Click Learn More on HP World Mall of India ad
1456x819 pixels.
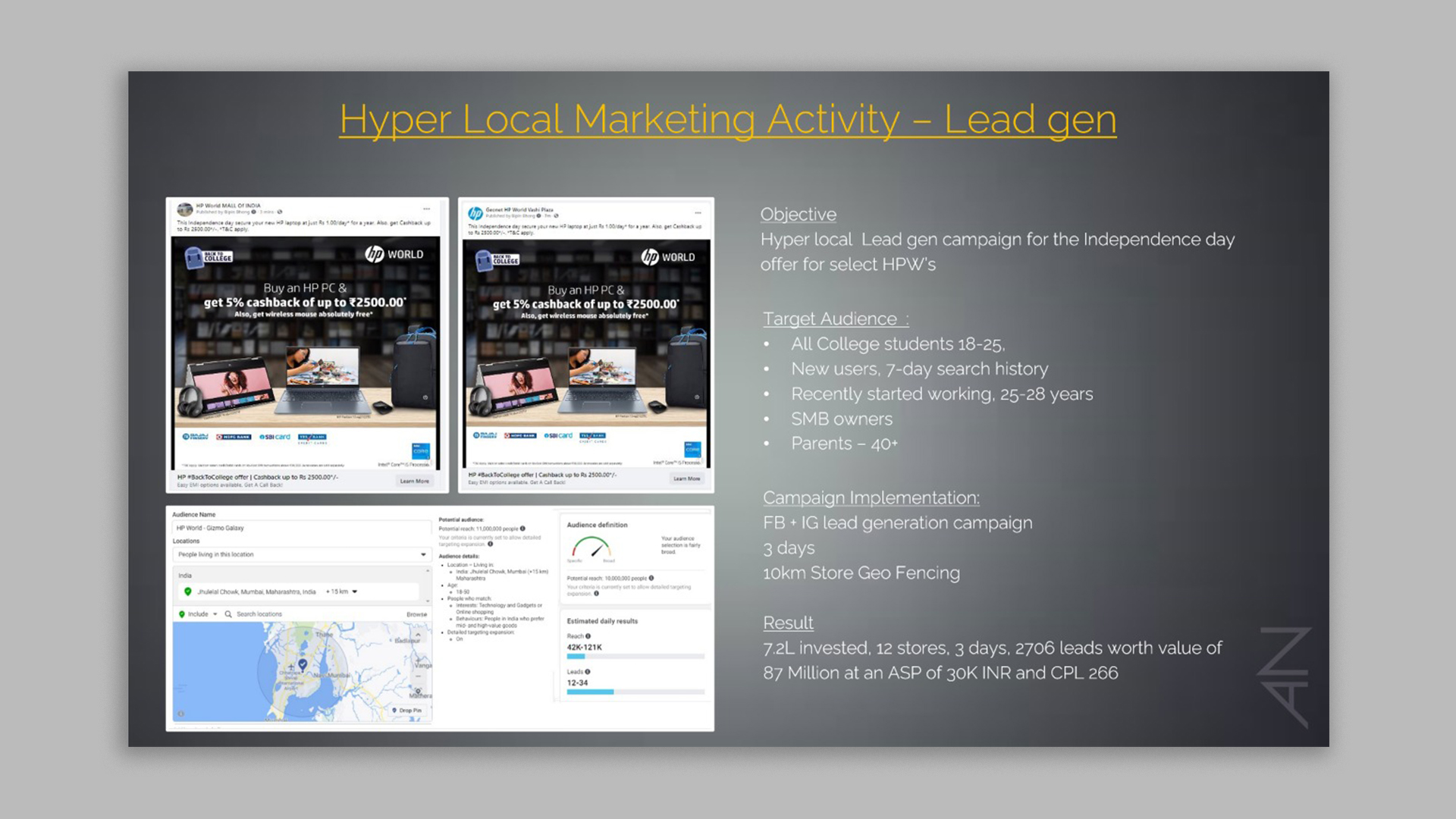coord(415,481)
